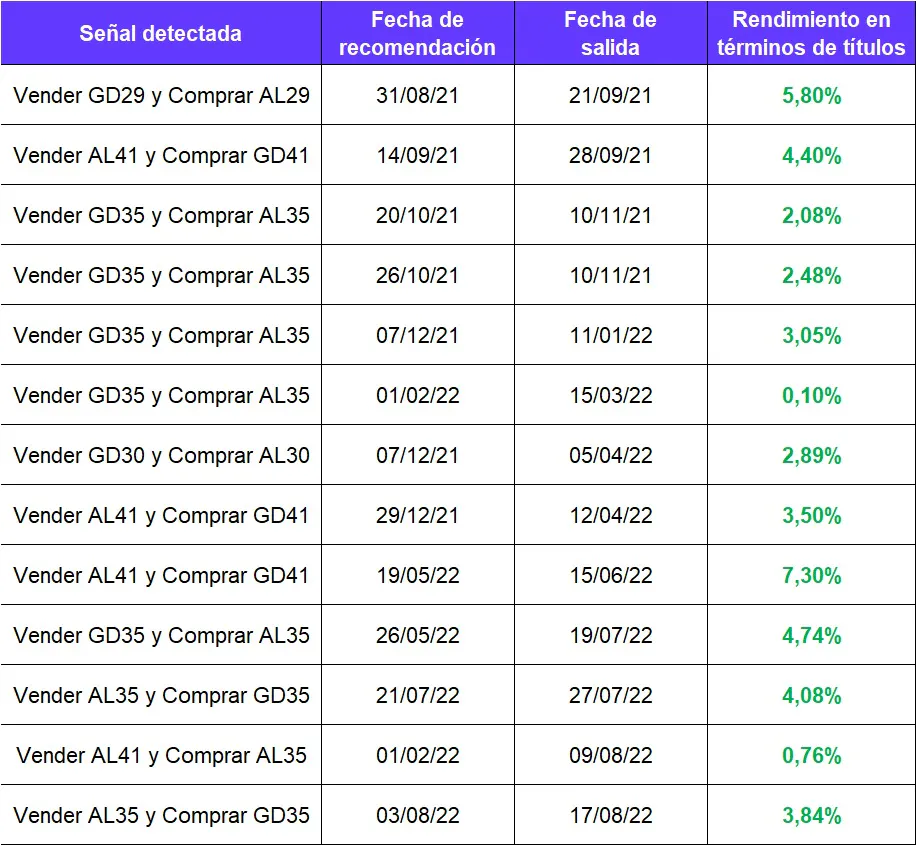
Task: Click the 5,80% return value
Action: pyautogui.click(x=811, y=96)
